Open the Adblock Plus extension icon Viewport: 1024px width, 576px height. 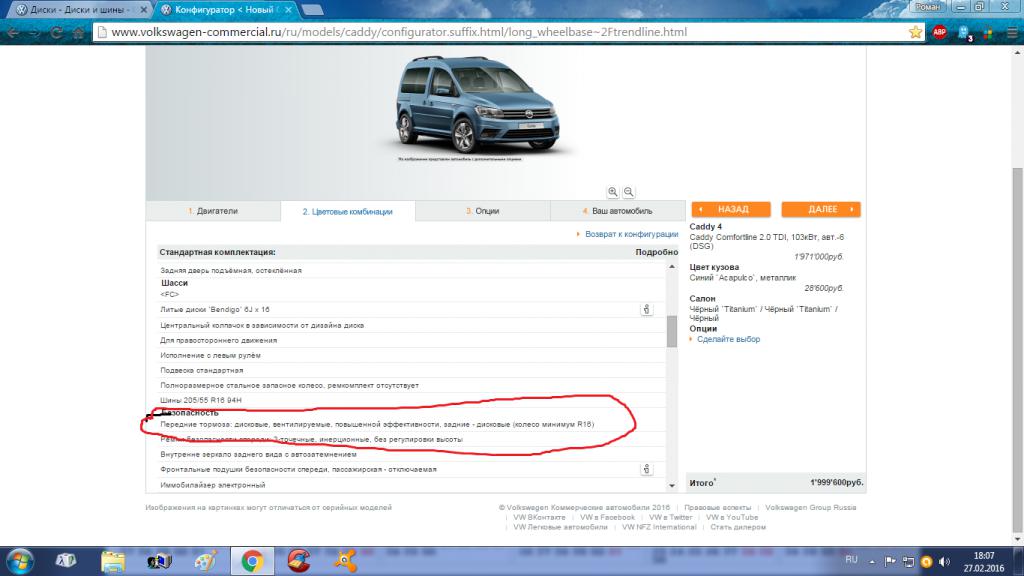(x=940, y=32)
